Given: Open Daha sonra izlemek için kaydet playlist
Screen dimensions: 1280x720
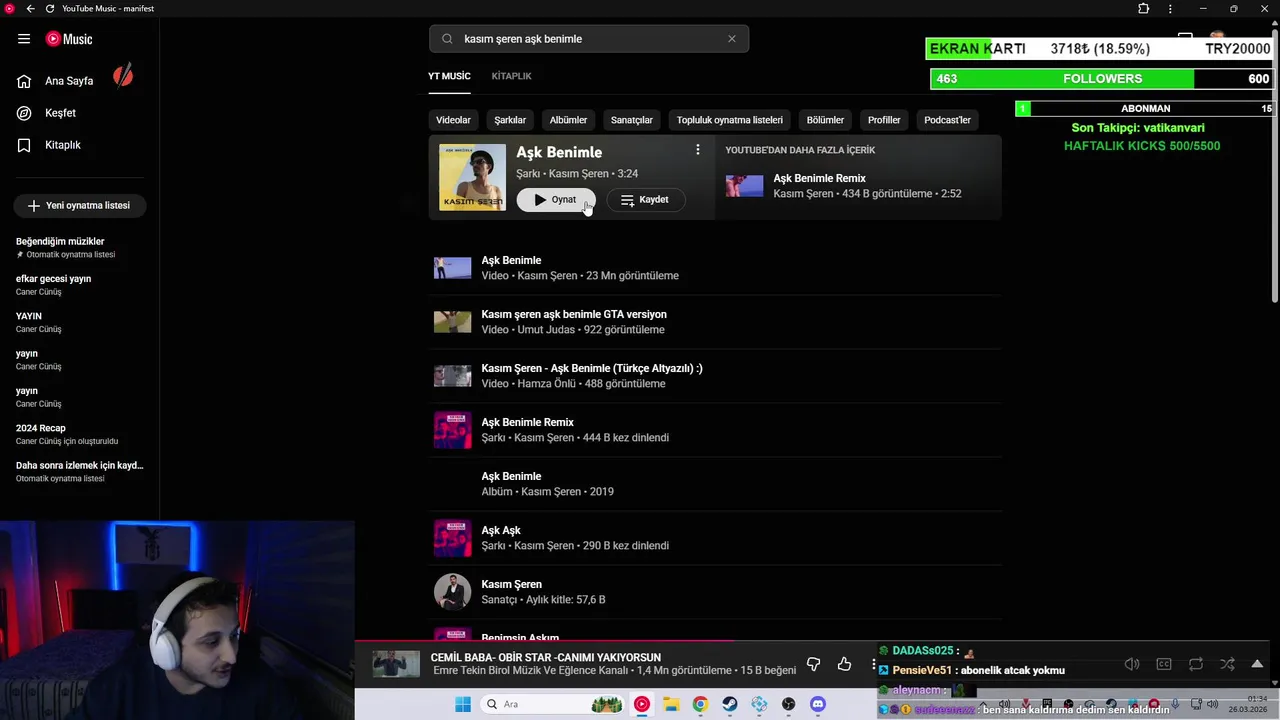Looking at the screenshot, I should point(80,471).
